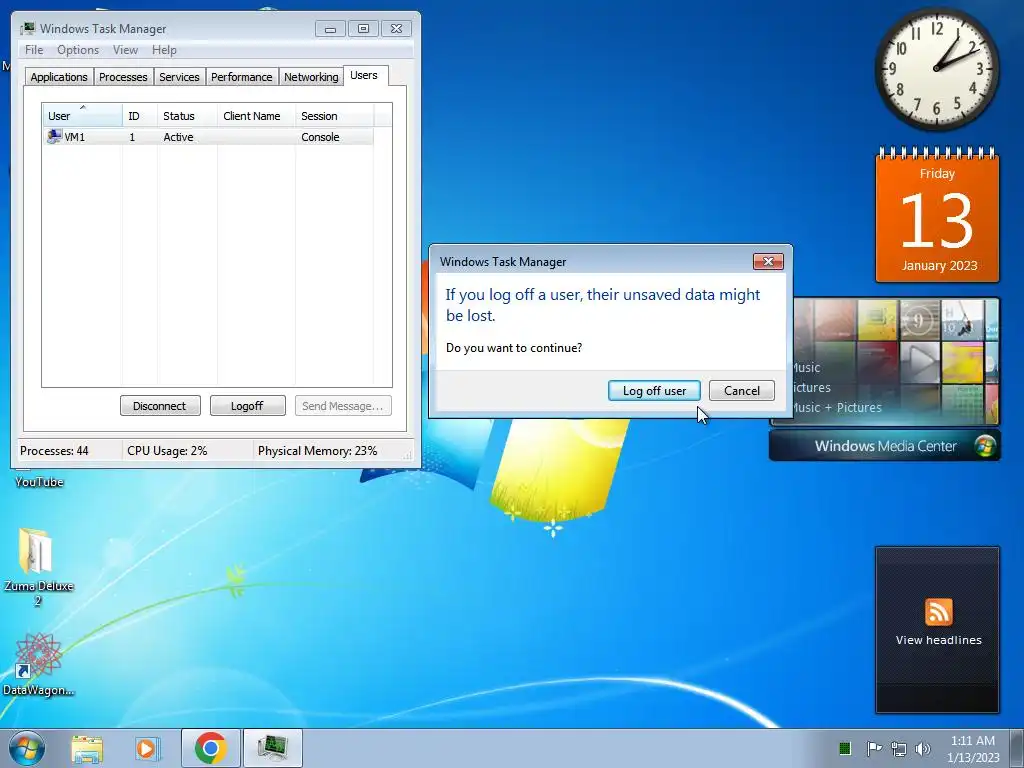Click the volume speaker tray icon
1024x768 pixels.
click(923, 748)
